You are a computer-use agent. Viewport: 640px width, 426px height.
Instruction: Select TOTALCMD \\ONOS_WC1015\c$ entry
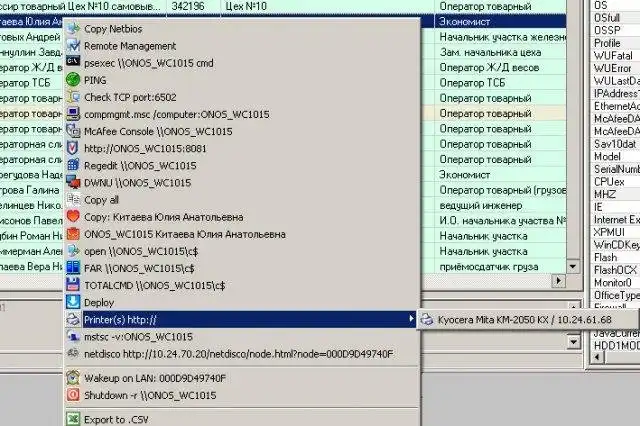(x=242, y=285)
